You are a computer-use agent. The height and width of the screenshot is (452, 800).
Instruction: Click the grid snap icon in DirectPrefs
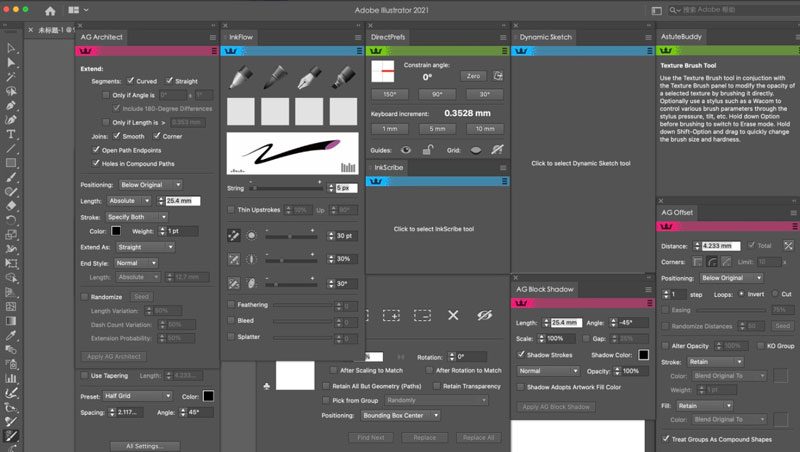pos(497,149)
